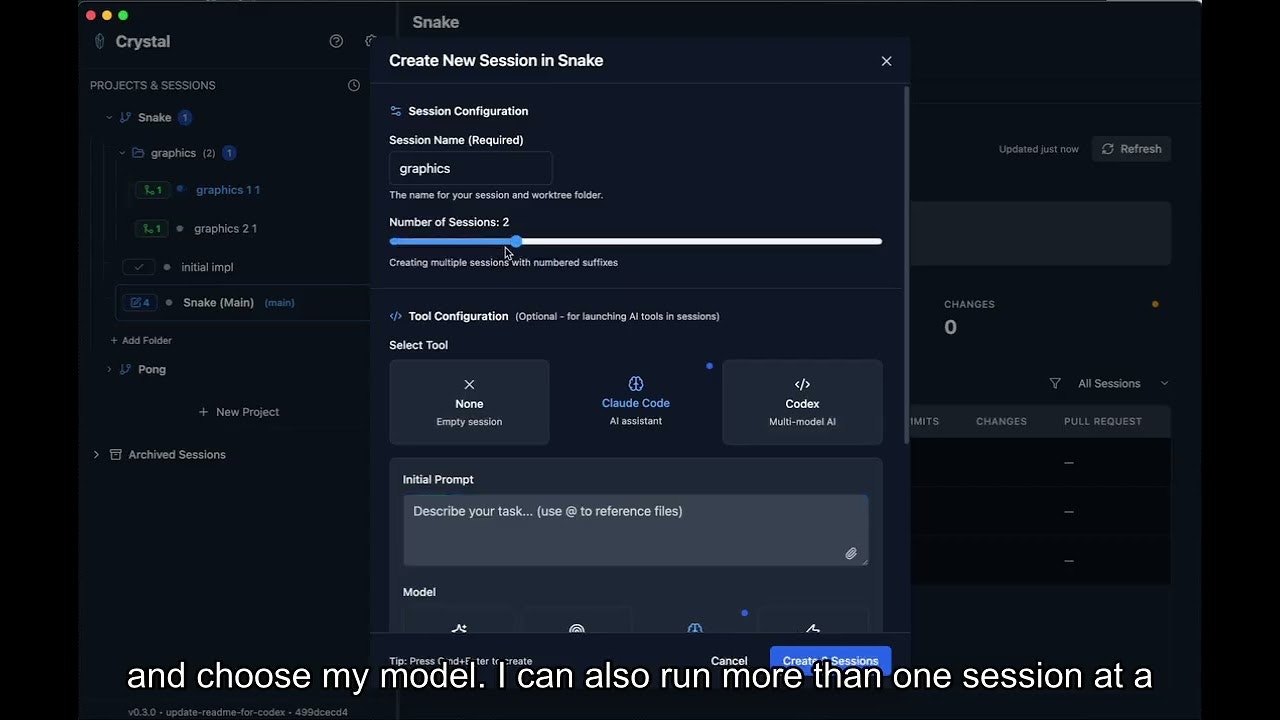Click the attachment paperclip in Initial Prompt box

(x=851, y=553)
